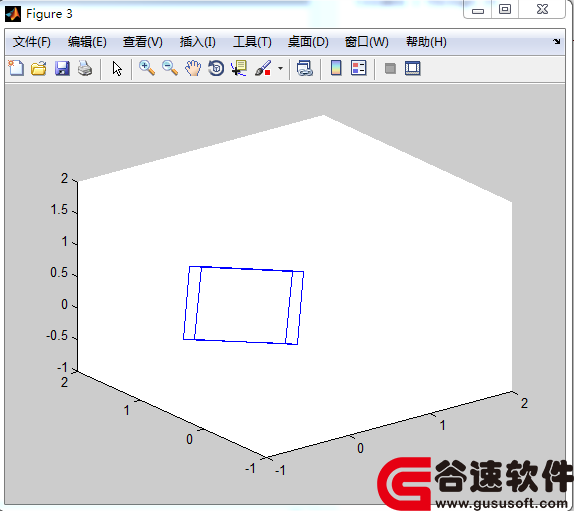The width and height of the screenshot is (574, 511).
Task: Click the dock arrow at menu bar right
Action: tap(556, 42)
